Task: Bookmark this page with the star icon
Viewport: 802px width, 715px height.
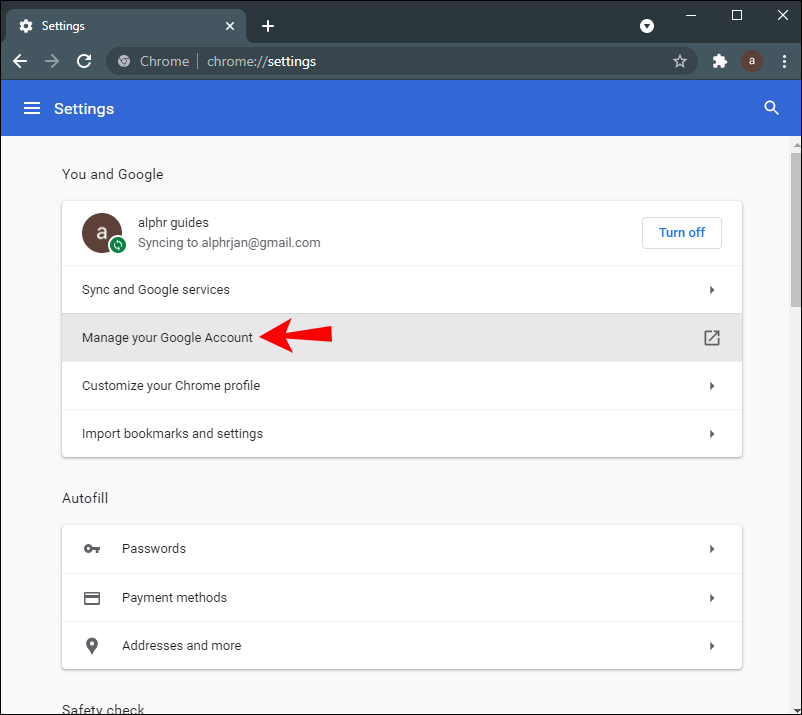Action: 679,61
